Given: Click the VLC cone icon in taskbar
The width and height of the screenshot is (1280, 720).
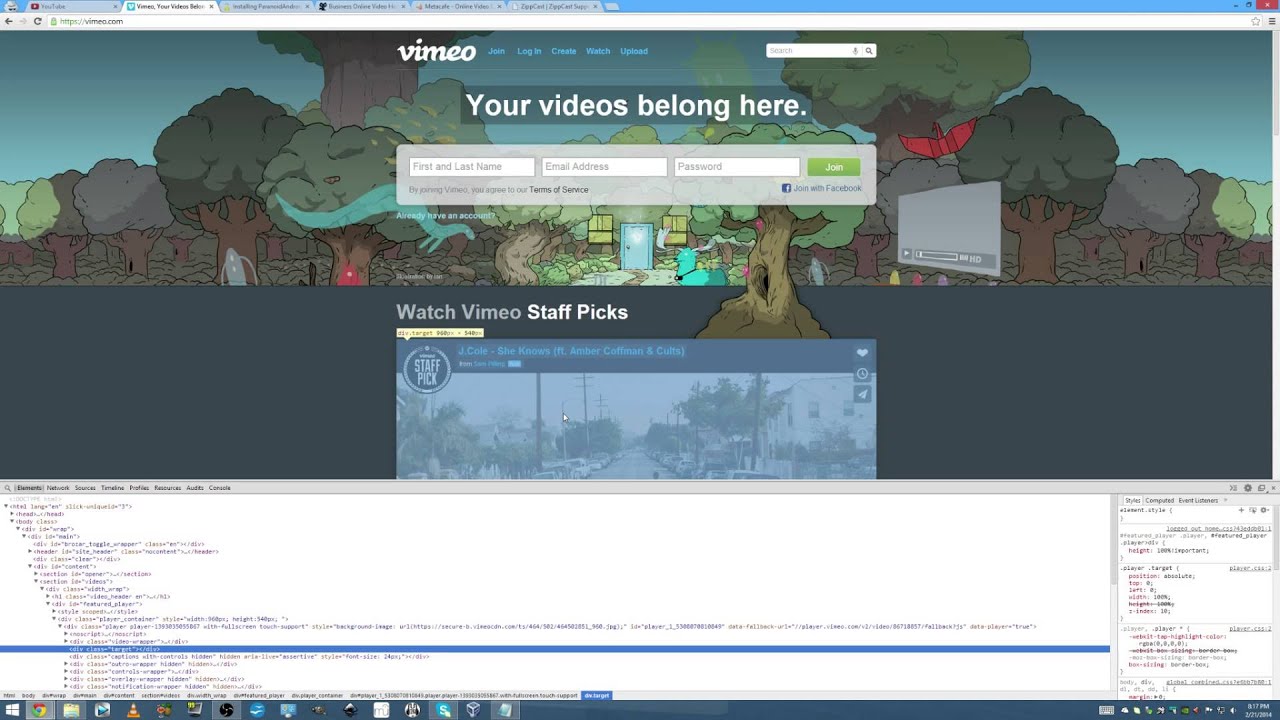Looking at the screenshot, I should coord(133,710).
